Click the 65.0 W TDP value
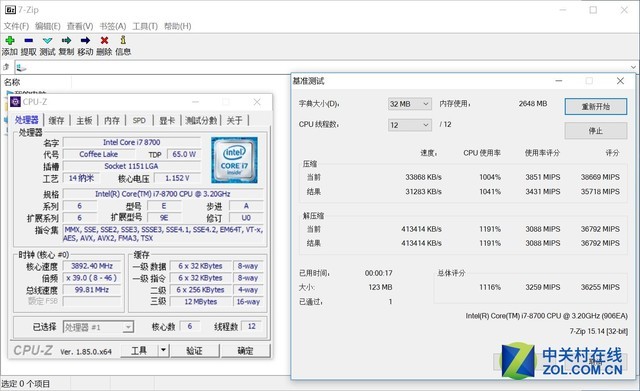The width and height of the screenshot is (640, 391). pyautogui.click(x=184, y=154)
